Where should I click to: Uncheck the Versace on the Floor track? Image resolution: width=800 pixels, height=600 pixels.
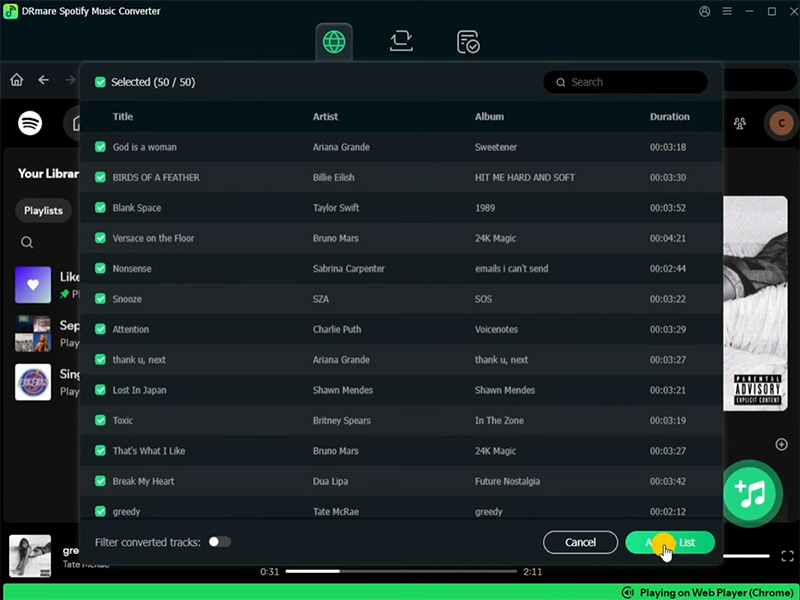pyautogui.click(x=100, y=238)
